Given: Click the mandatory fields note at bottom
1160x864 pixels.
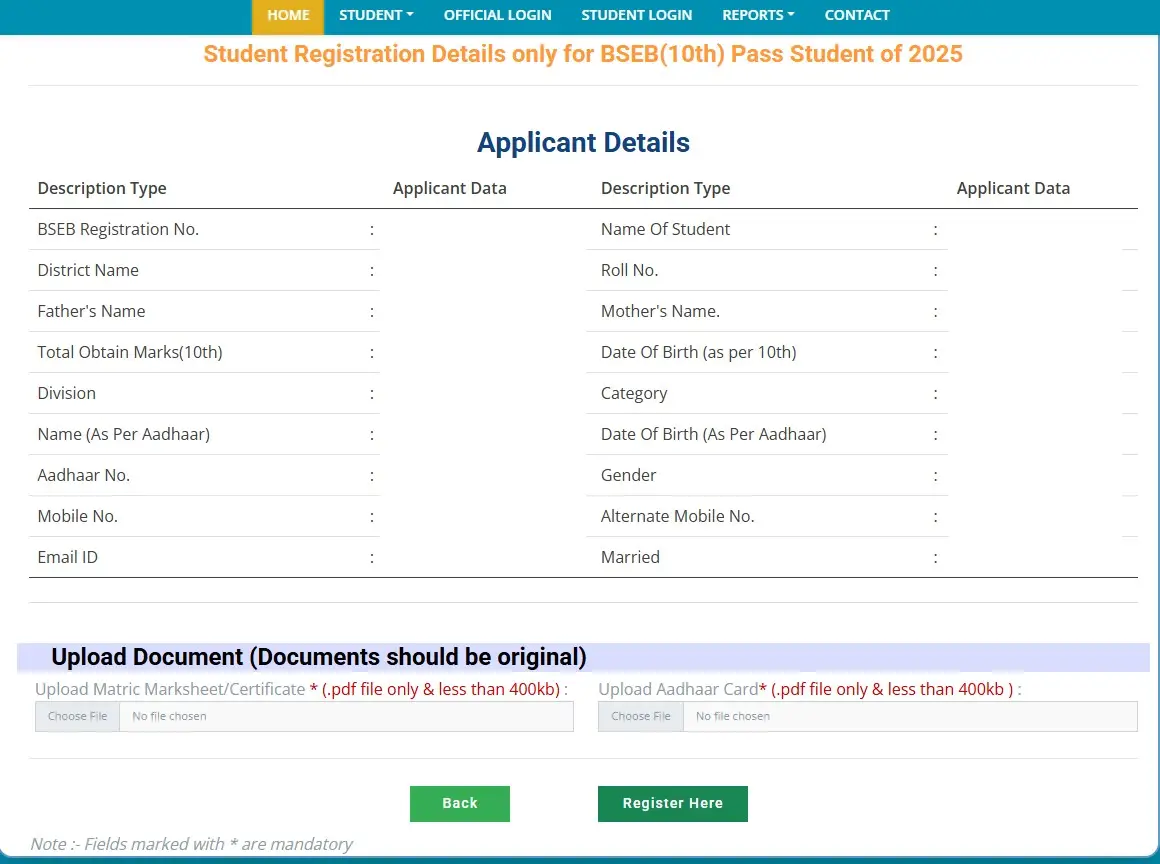Looking at the screenshot, I should pos(192,844).
